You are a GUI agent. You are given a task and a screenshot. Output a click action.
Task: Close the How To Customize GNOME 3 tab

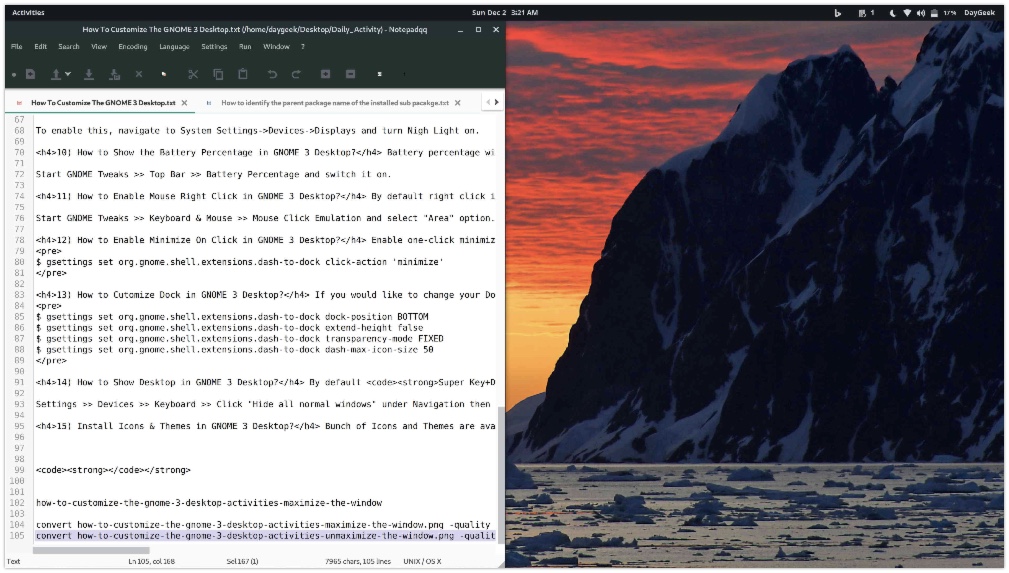pyautogui.click(x=185, y=103)
